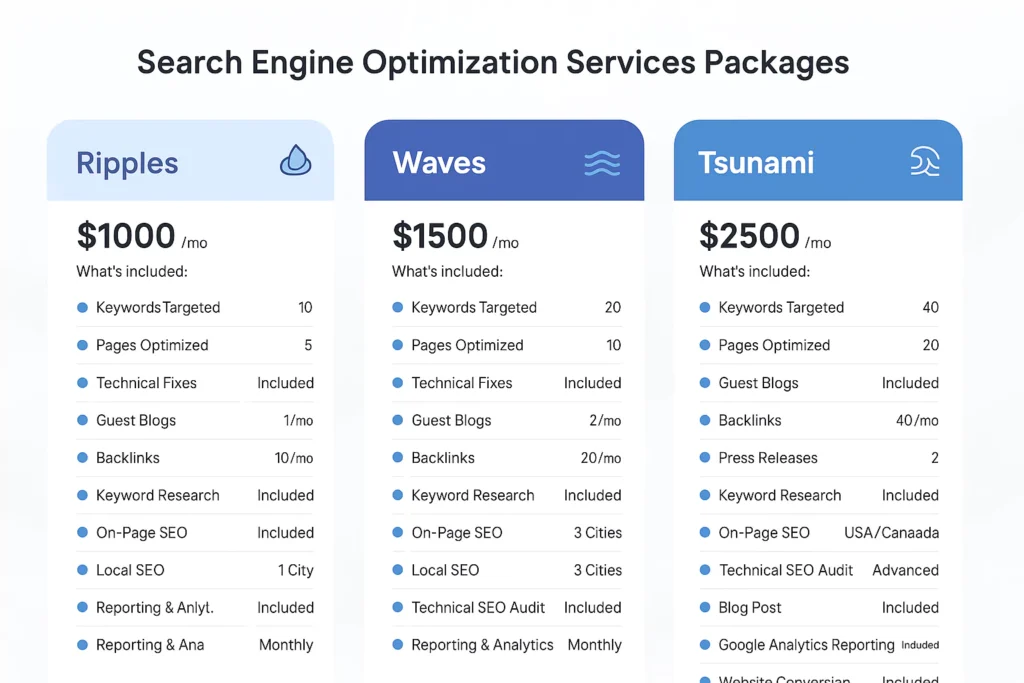Click the waves icon on Waves card
Image resolution: width=1024 pixels, height=683 pixels.
click(x=602, y=163)
